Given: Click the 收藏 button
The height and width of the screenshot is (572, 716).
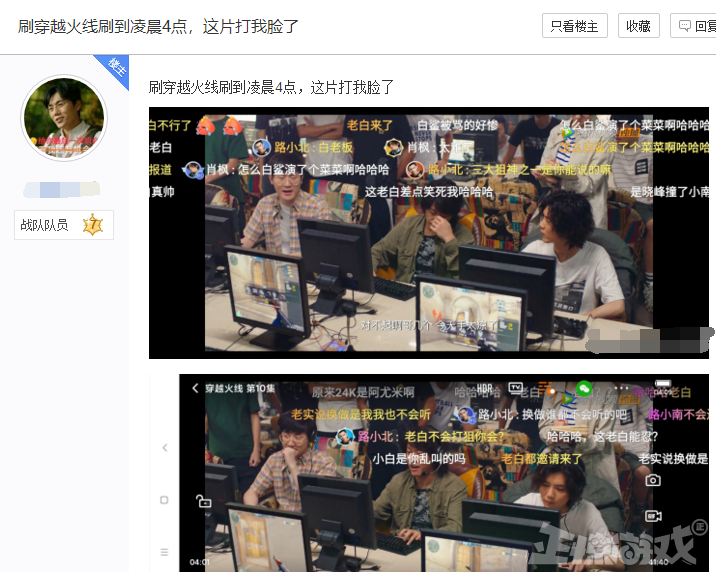Looking at the screenshot, I should [638, 26].
